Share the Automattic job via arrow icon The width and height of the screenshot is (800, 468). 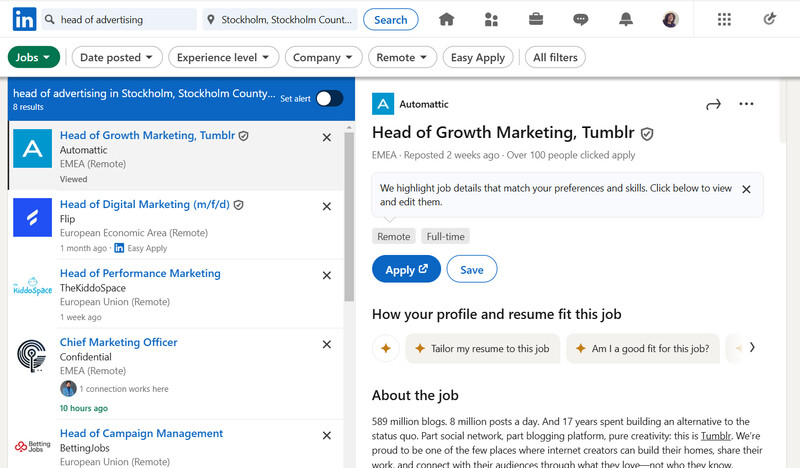pyautogui.click(x=713, y=105)
